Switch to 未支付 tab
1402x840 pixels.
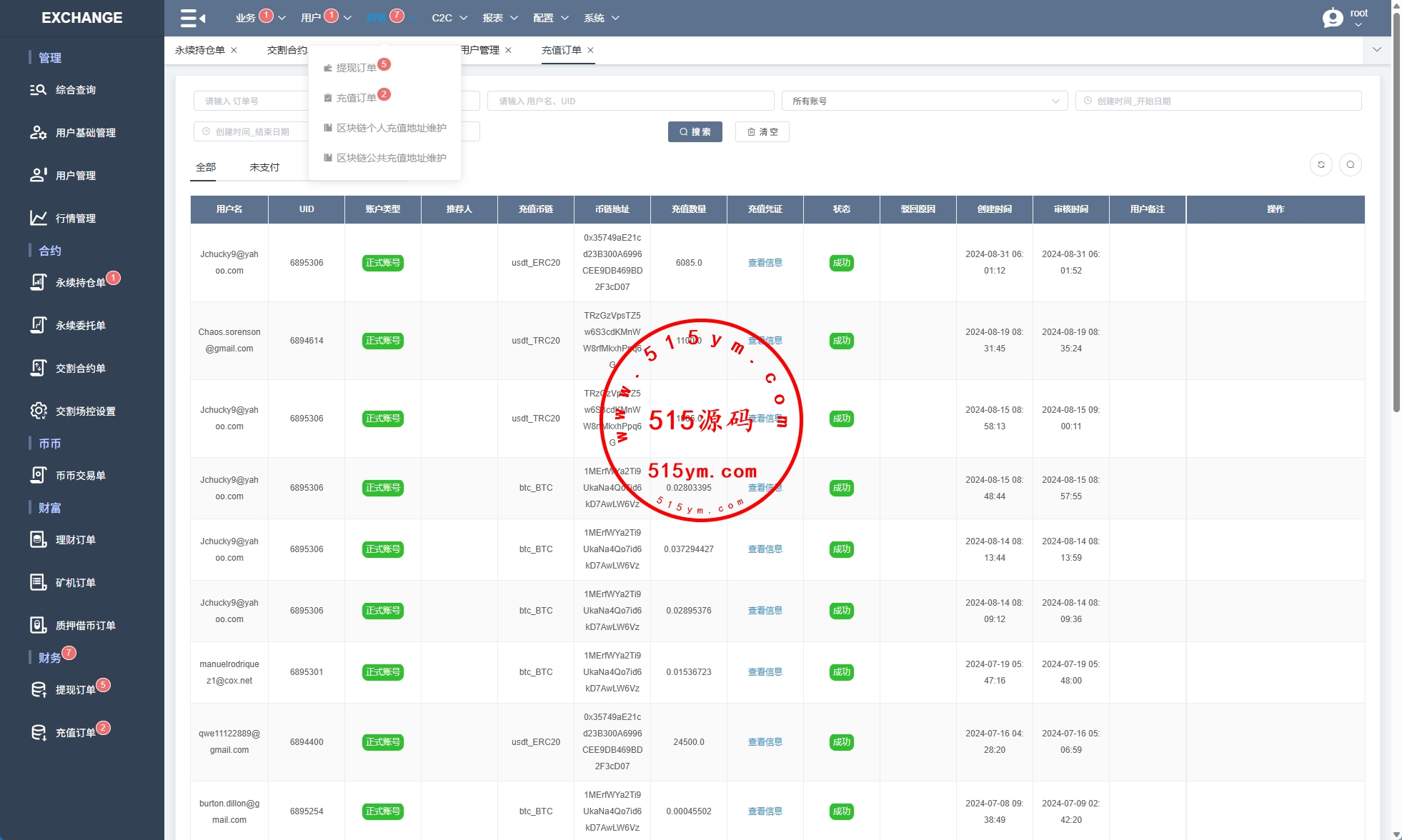coord(264,167)
